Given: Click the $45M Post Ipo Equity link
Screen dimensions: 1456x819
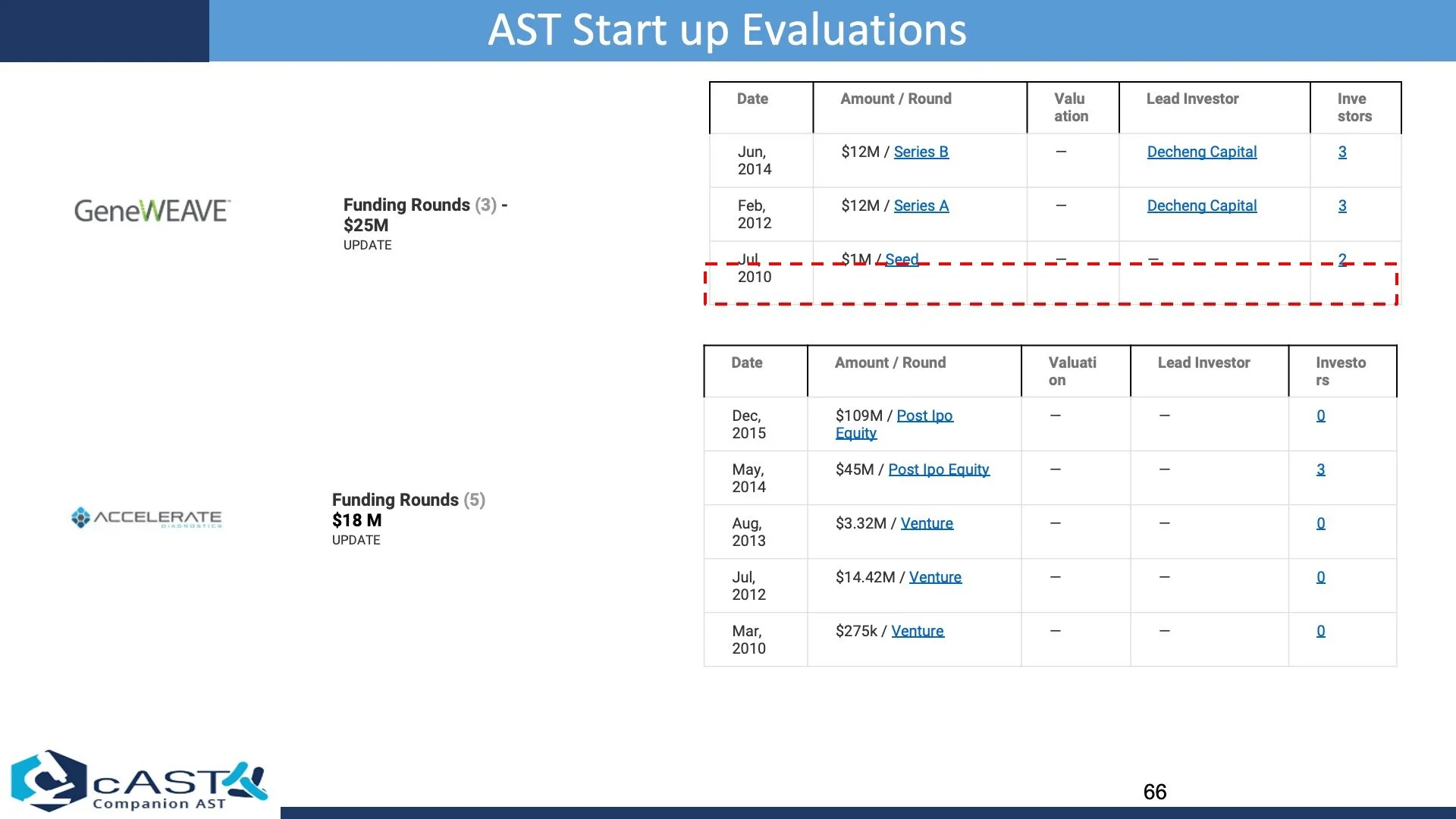Looking at the screenshot, I should 938,469.
